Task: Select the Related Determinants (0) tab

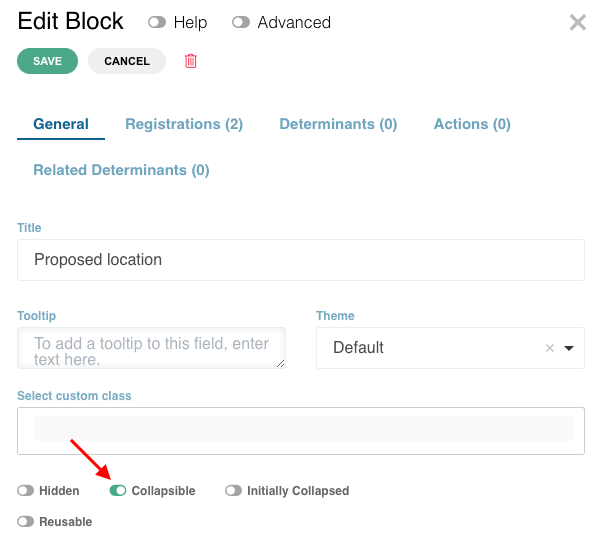Action: point(121,170)
